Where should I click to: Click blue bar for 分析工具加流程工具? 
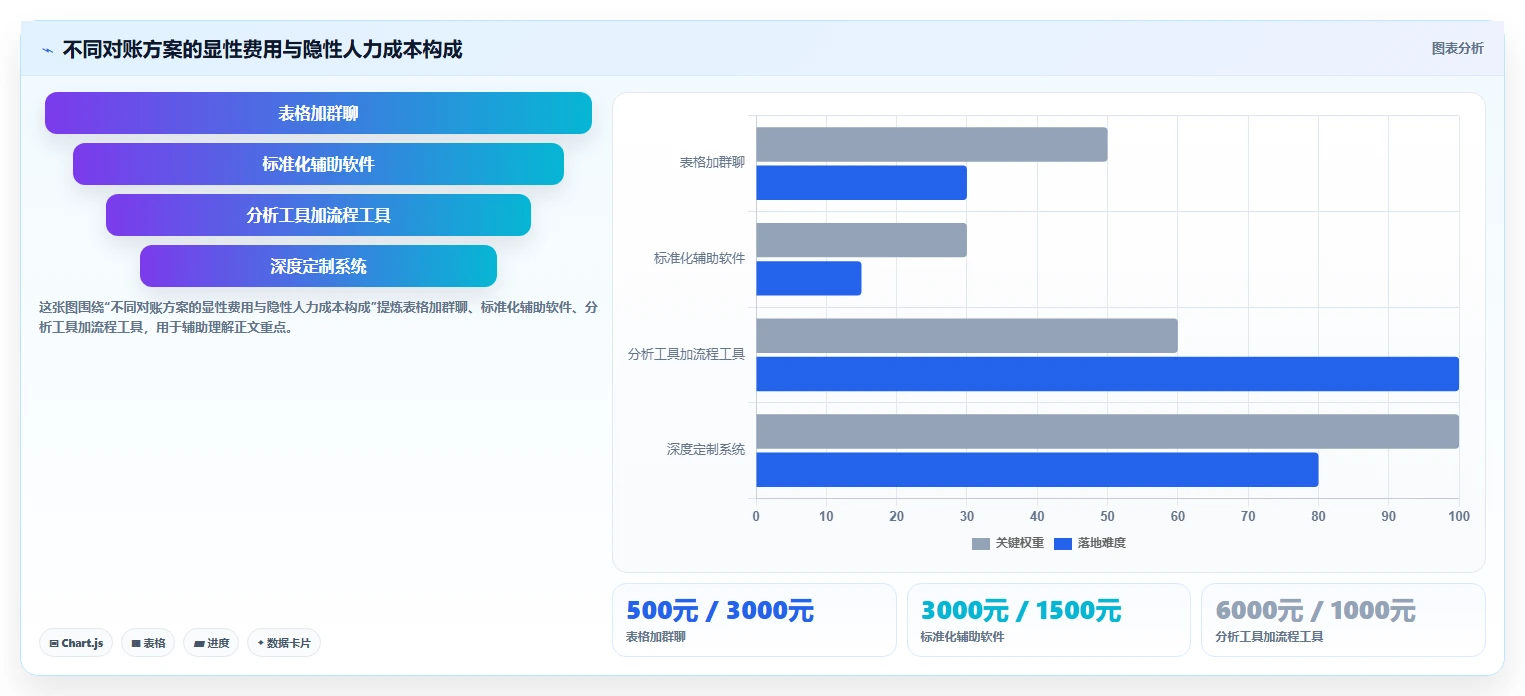point(1107,374)
